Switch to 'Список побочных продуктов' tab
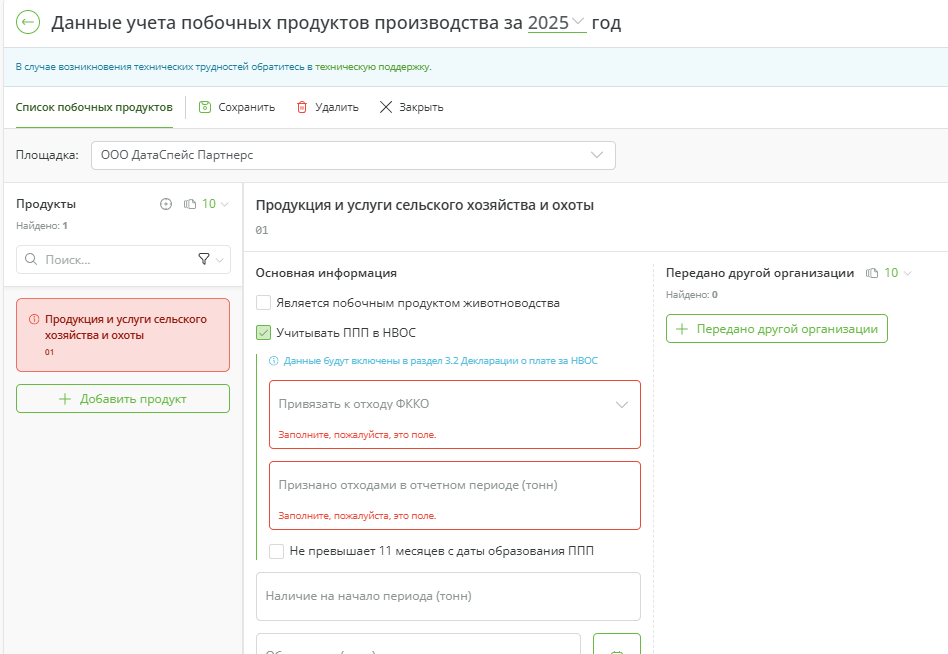 (94, 107)
